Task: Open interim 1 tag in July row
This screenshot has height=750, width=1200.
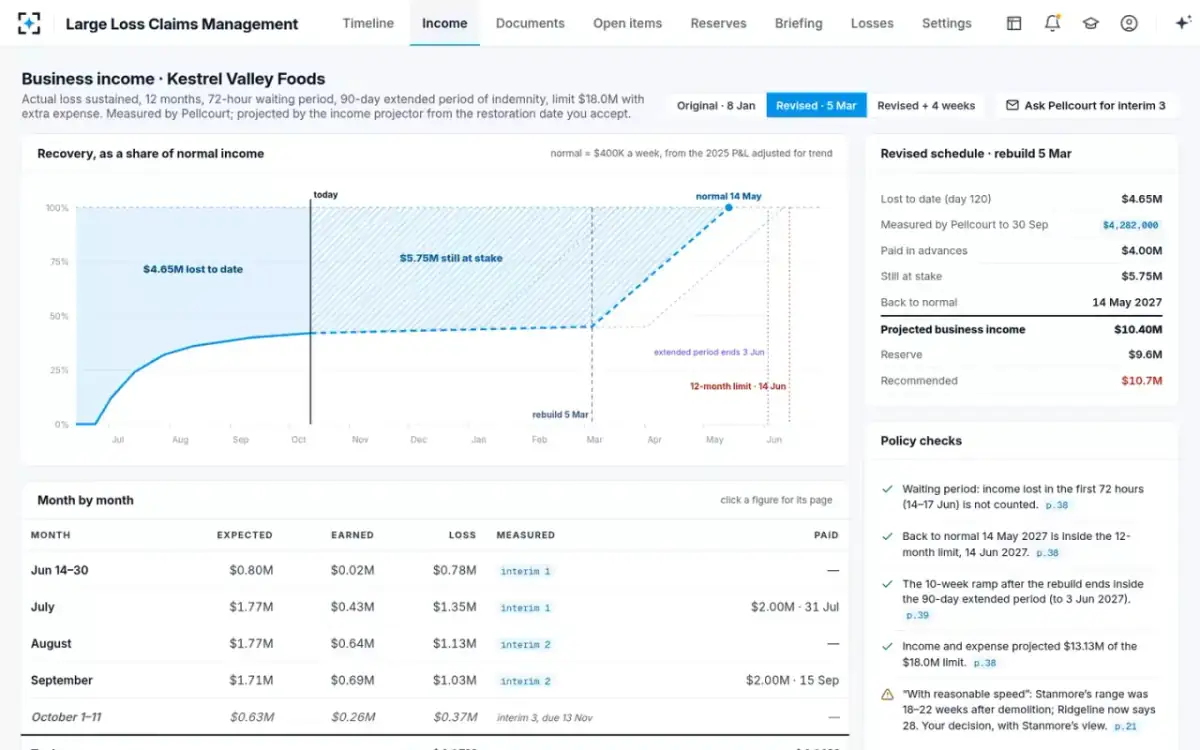Action: tap(525, 608)
